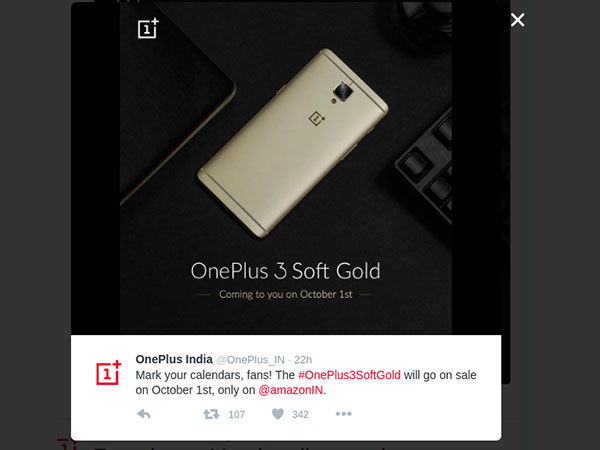The width and height of the screenshot is (600, 450).
Task: Open the OnePlus India profile name
Action: 174,359
